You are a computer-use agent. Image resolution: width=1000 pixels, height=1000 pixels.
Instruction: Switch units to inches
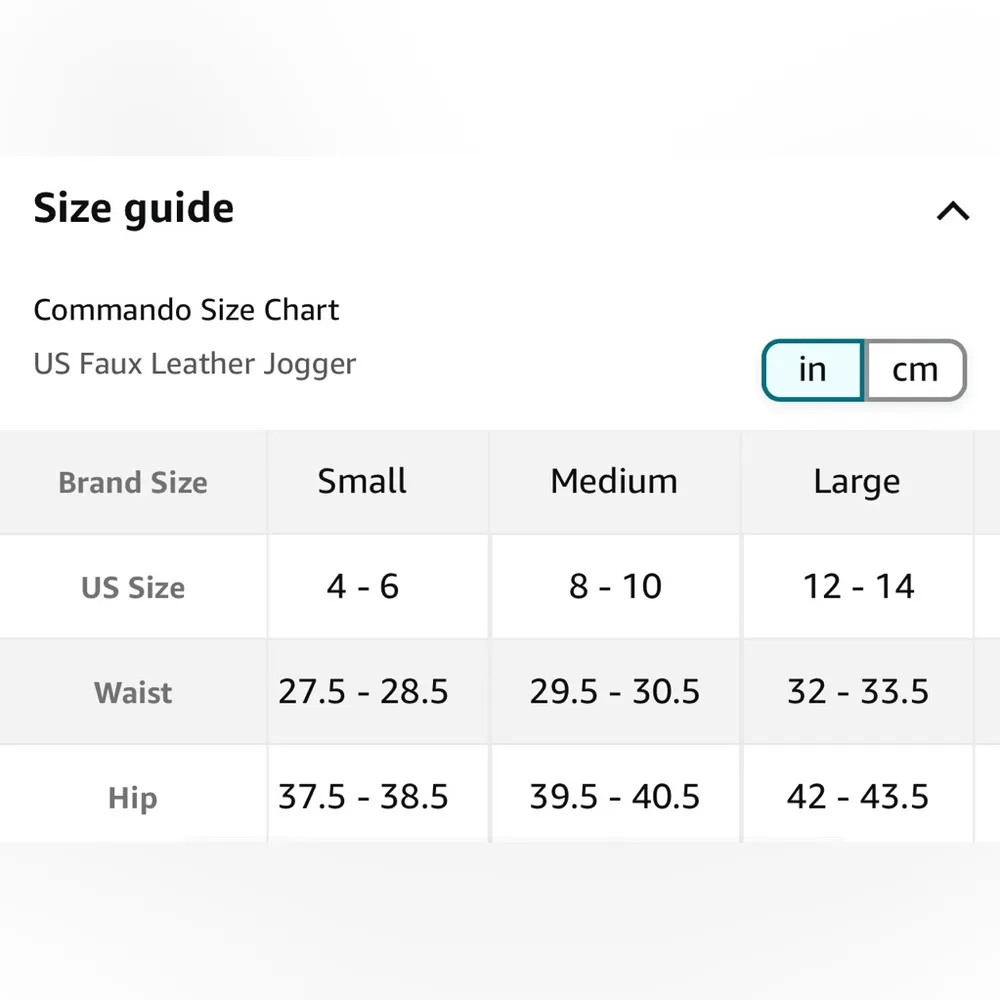click(812, 370)
